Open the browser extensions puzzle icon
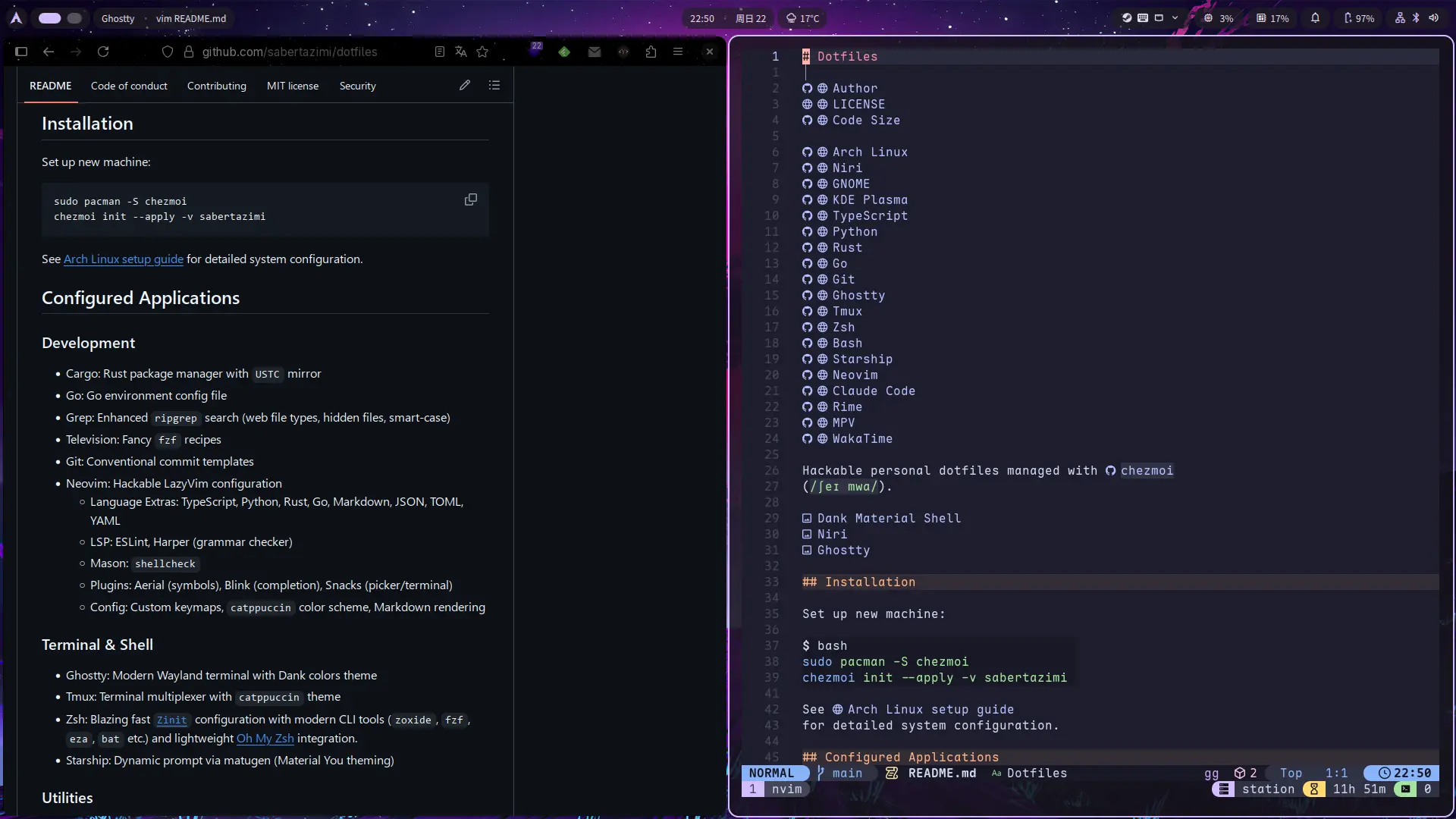This screenshot has width=1456, height=819. point(651,52)
